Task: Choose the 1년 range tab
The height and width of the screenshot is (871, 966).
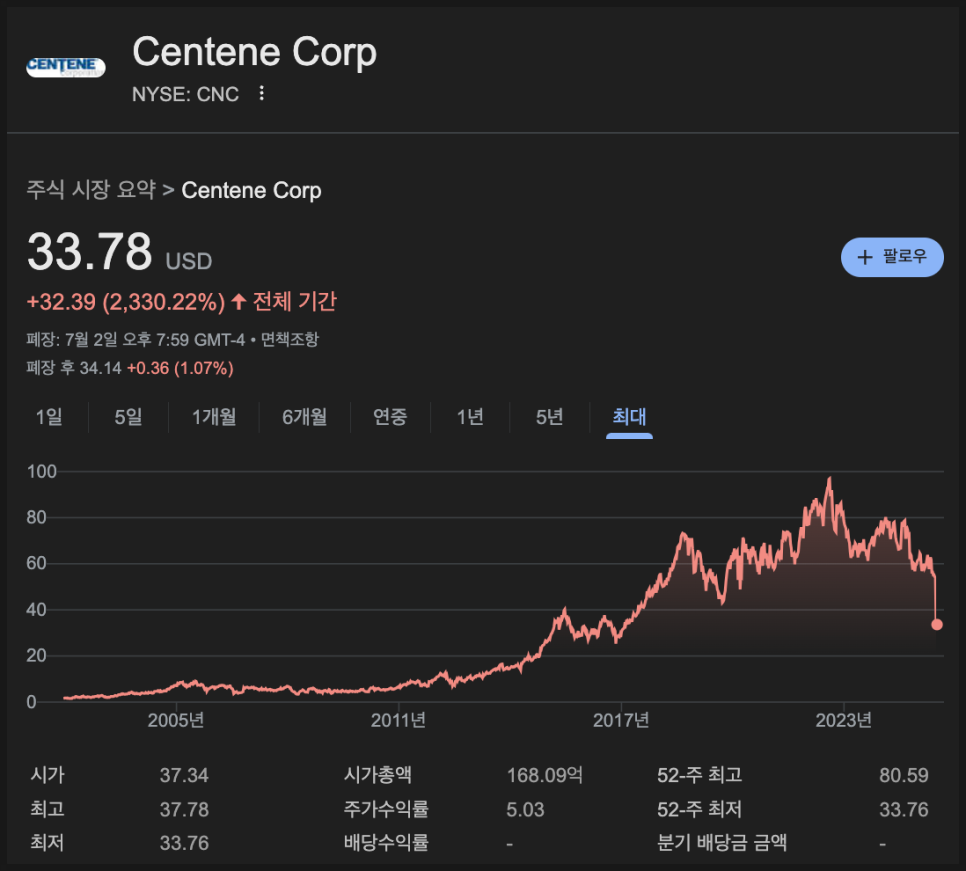Action: pos(470,417)
